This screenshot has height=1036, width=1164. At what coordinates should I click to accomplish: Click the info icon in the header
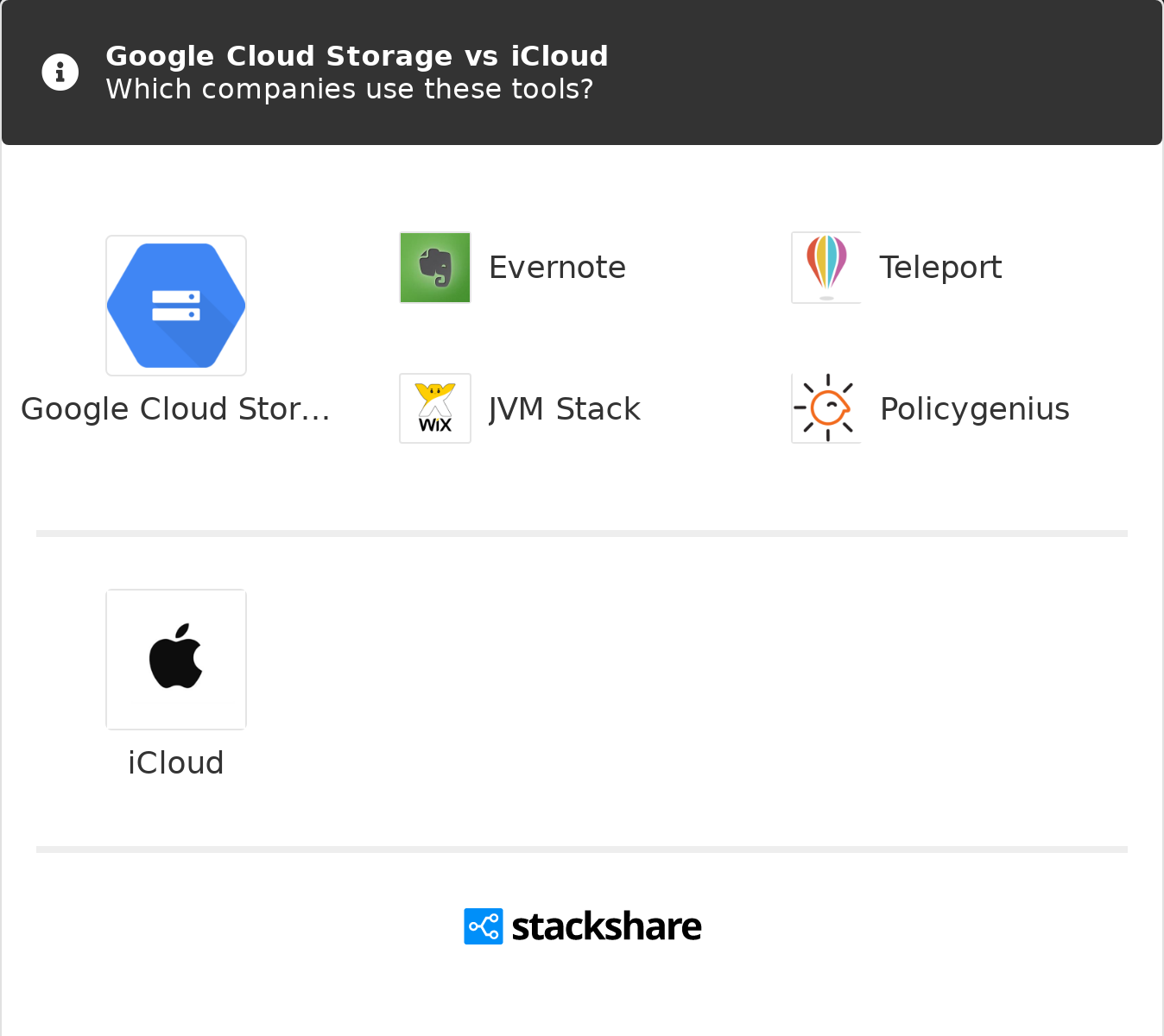point(60,73)
